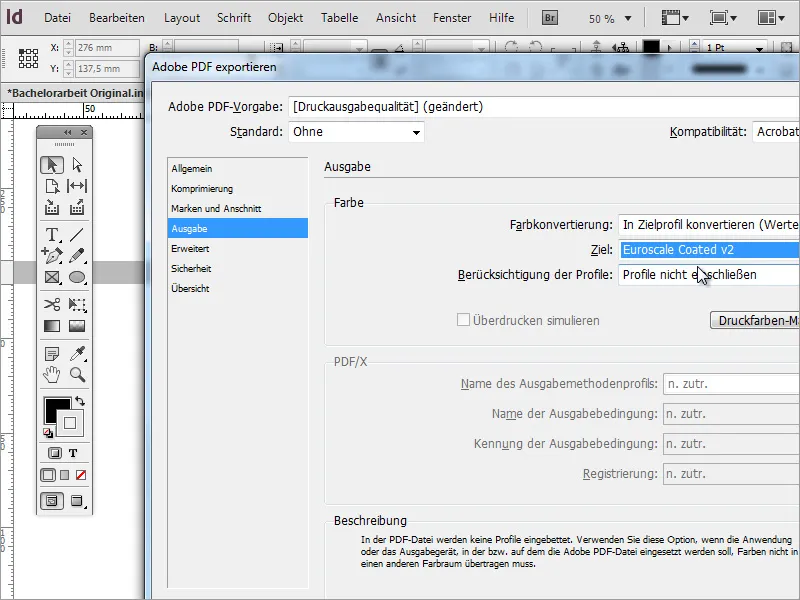Open the Farbkonvertierung dropdown

709,225
